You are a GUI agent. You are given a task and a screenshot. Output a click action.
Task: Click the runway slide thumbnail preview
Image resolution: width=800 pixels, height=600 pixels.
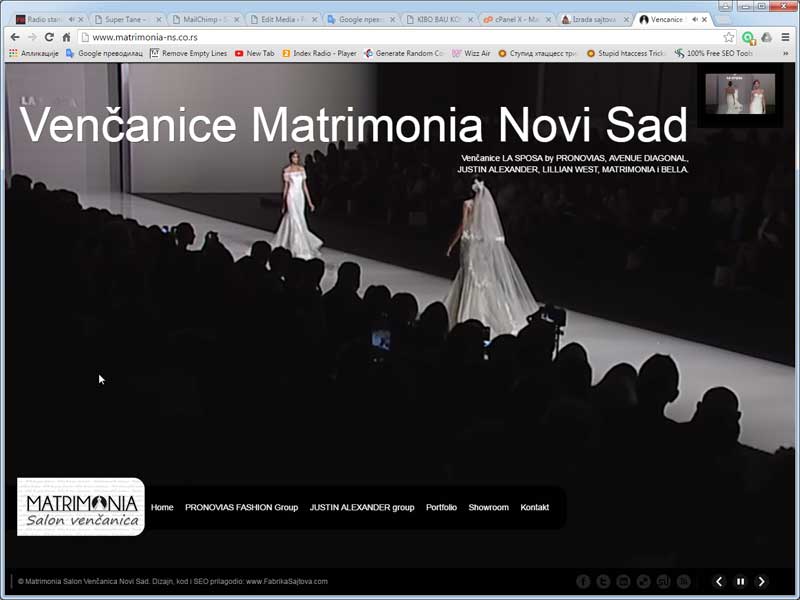point(740,94)
